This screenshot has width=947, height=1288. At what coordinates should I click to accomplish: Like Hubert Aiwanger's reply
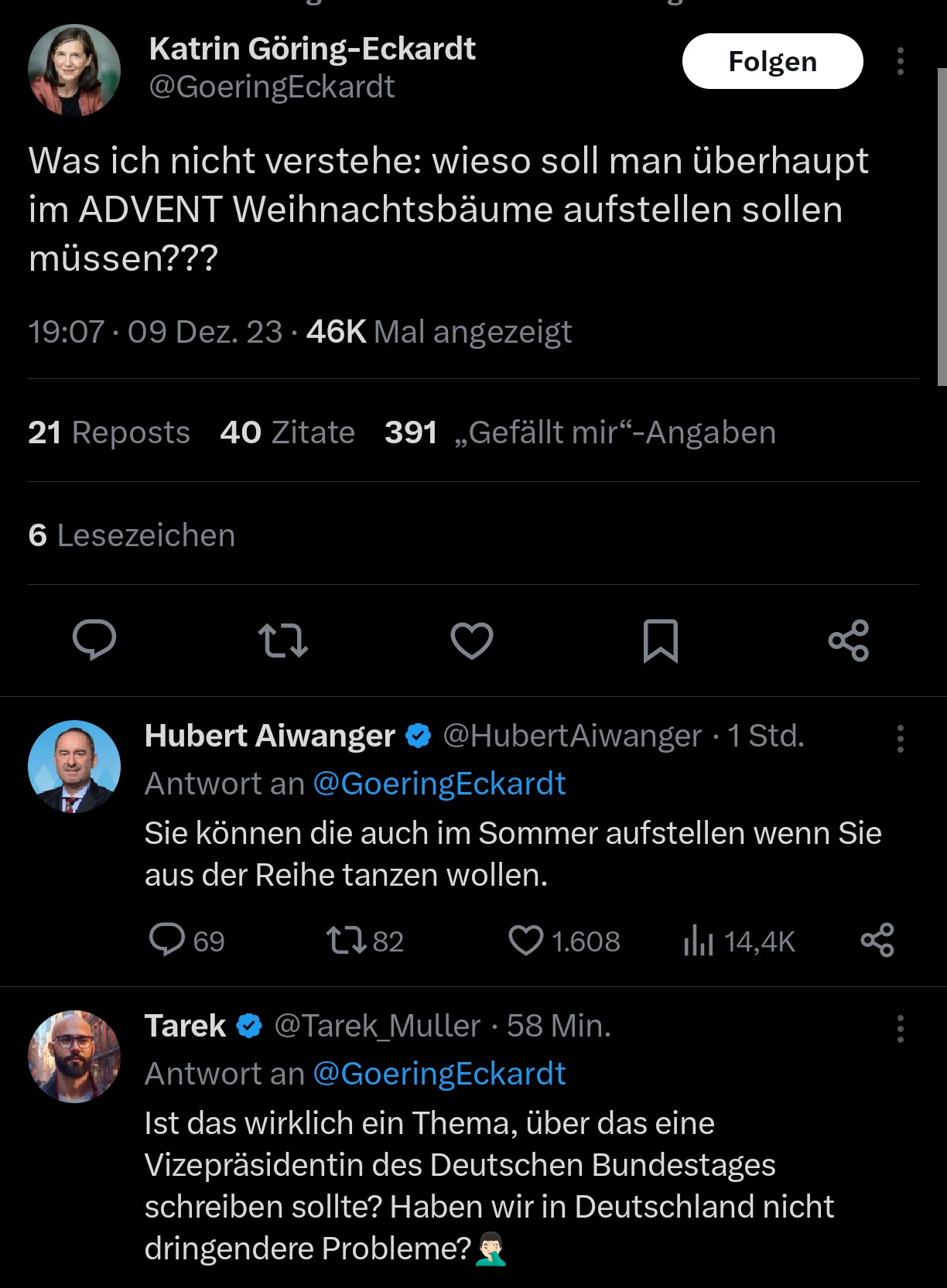tap(526, 941)
